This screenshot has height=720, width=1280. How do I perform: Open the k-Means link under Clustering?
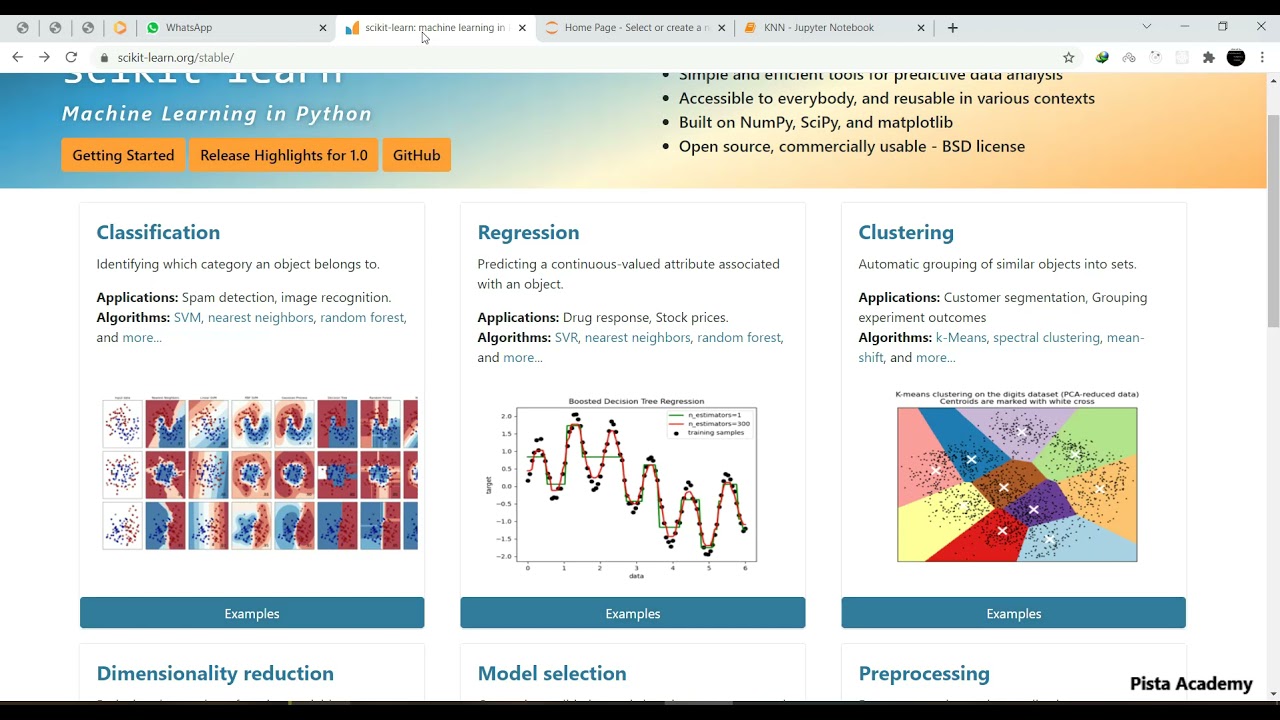click(961, 337)
